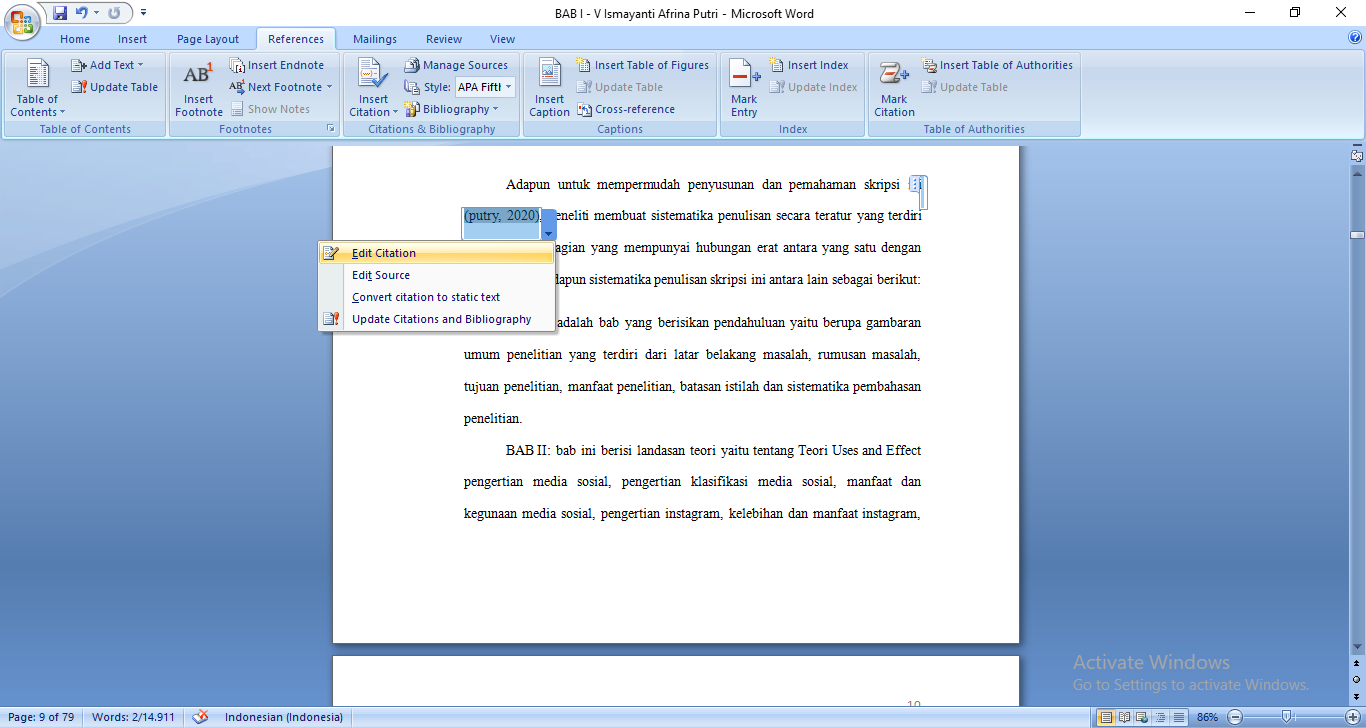Select Update Citations and Bibliography
This screenshot has height=728, width=1366.
pos(436,319)
